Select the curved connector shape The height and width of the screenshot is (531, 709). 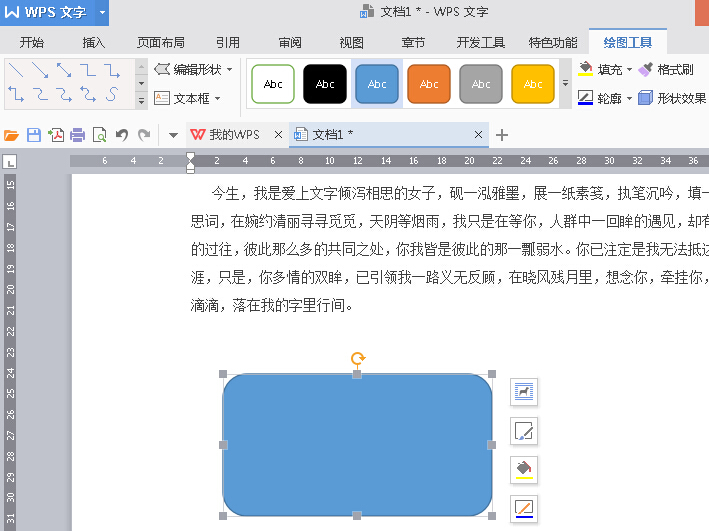click(40, 94)
